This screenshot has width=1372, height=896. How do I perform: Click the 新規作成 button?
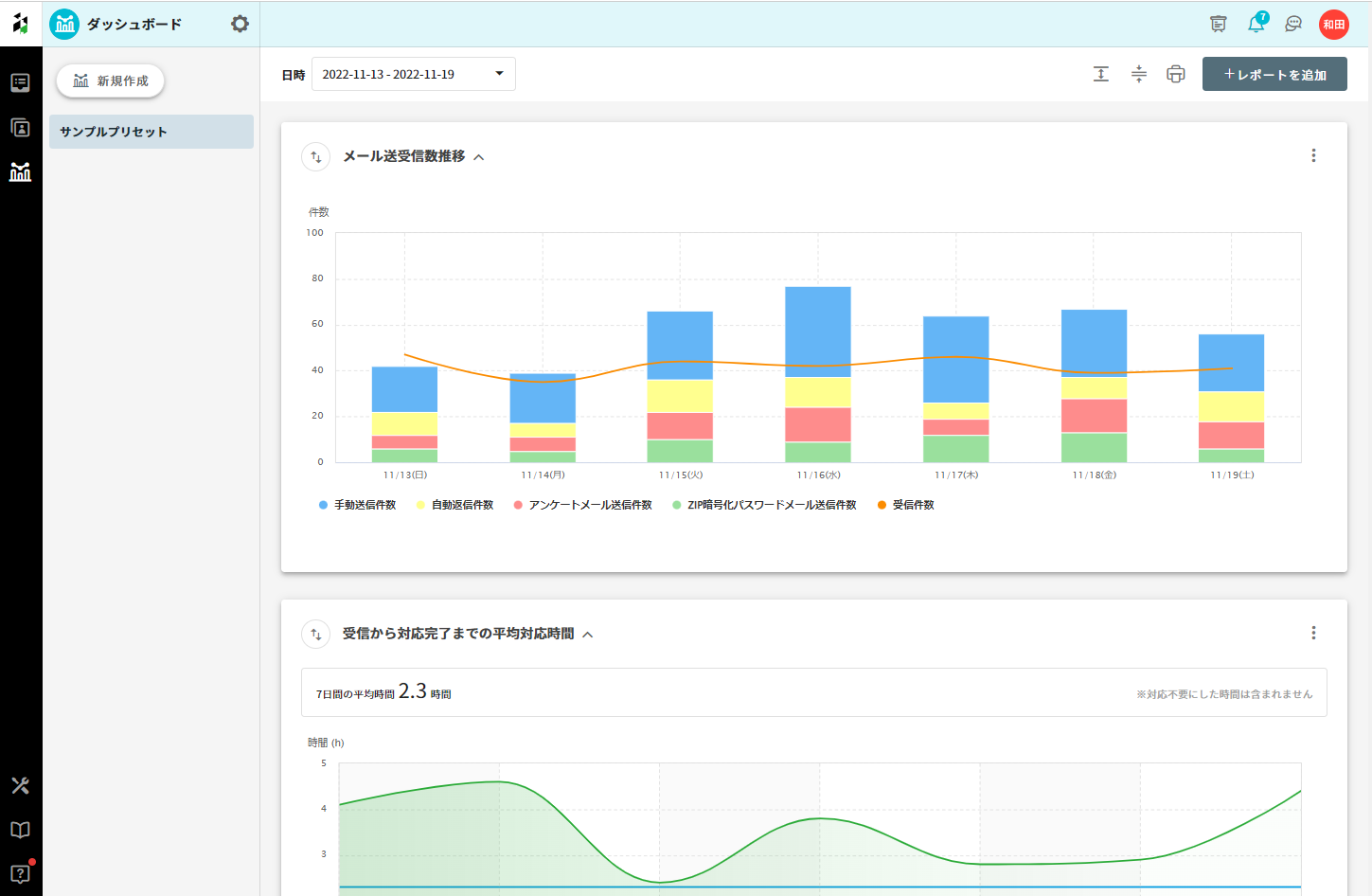click(x=111, y=81)
